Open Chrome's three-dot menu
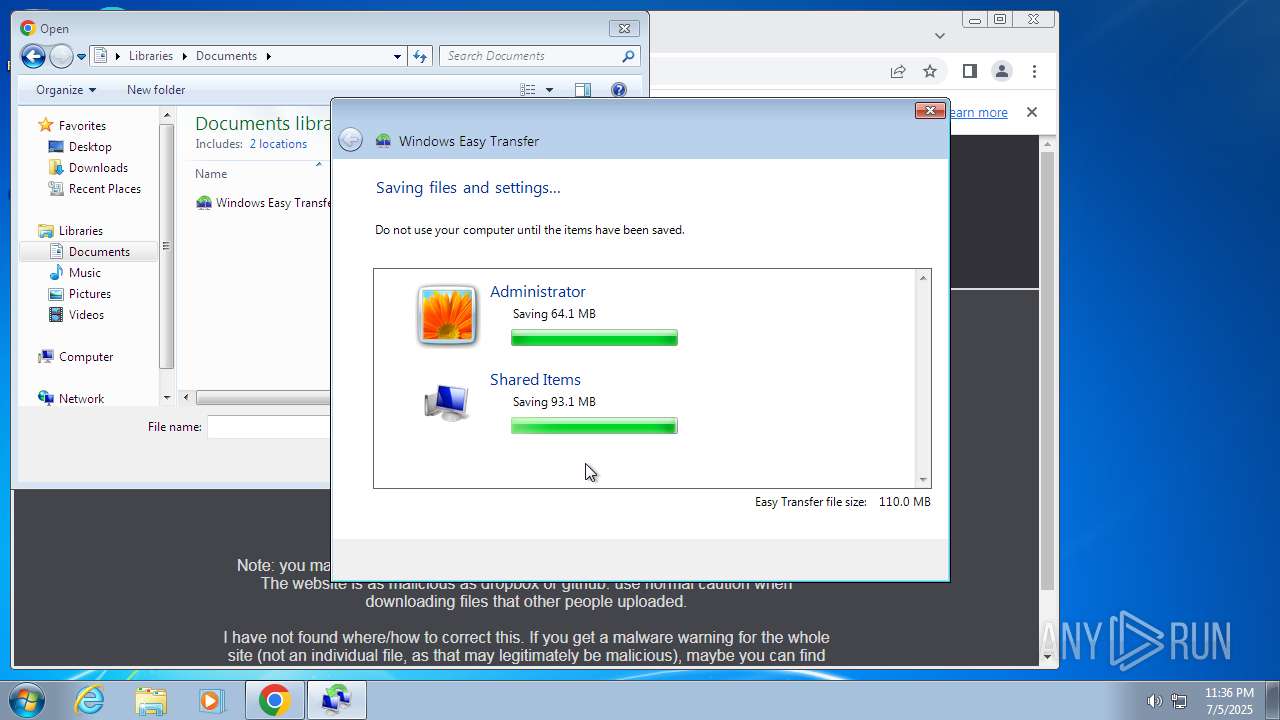 coord(1034,71)
